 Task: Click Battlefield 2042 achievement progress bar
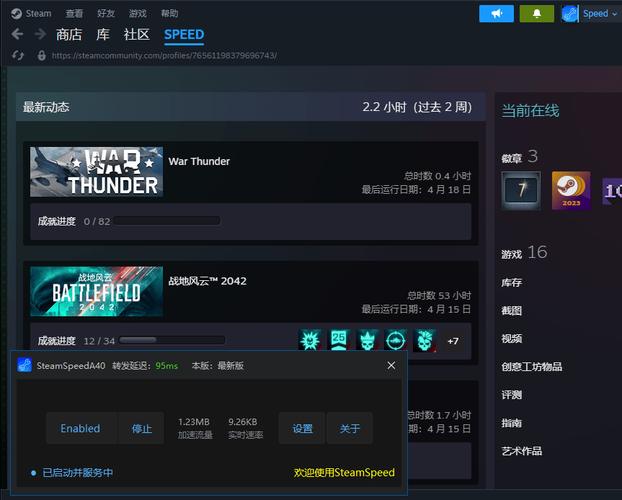click(172, 340)
